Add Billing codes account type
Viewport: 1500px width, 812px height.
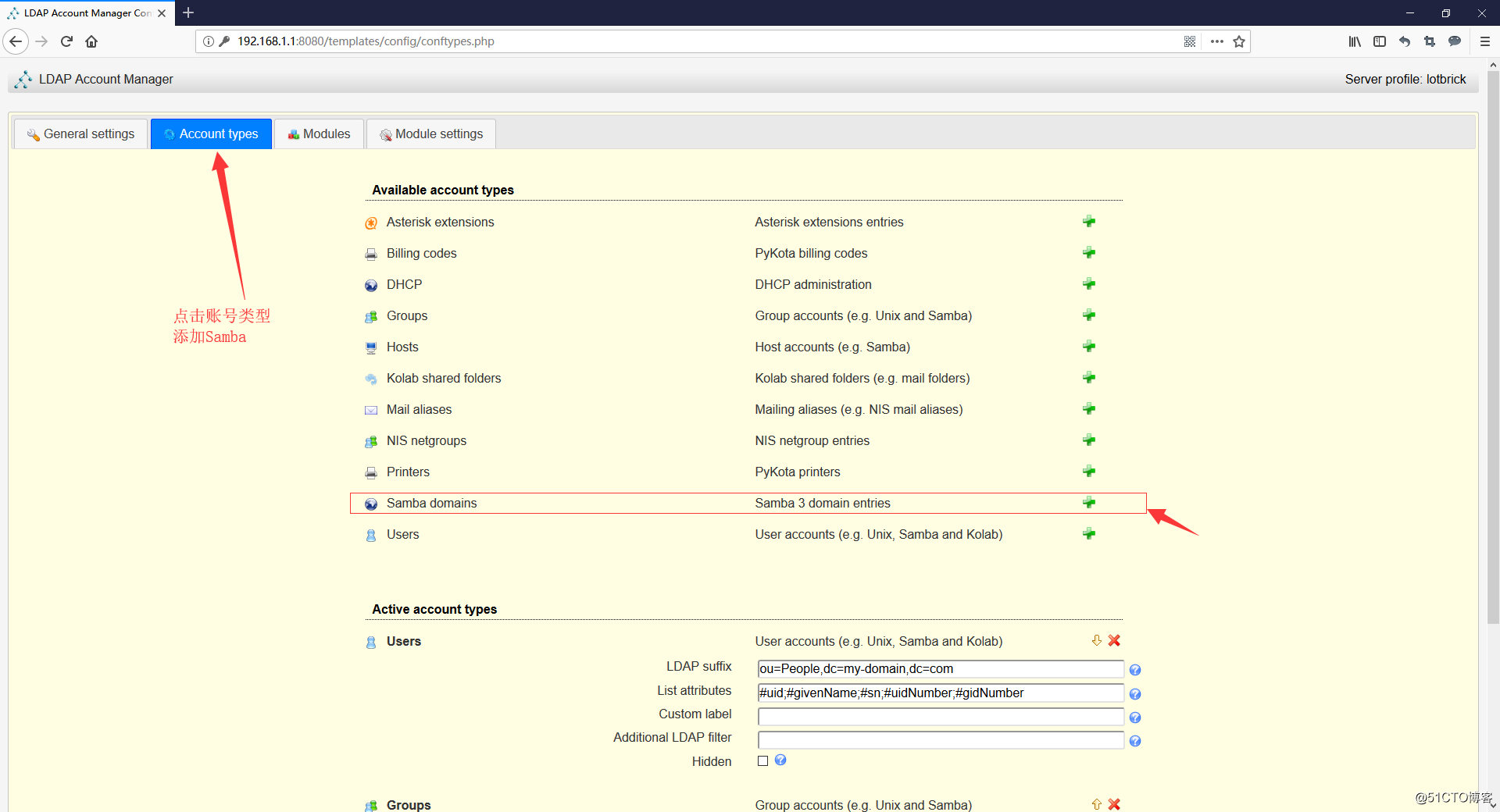[1089, 253]
